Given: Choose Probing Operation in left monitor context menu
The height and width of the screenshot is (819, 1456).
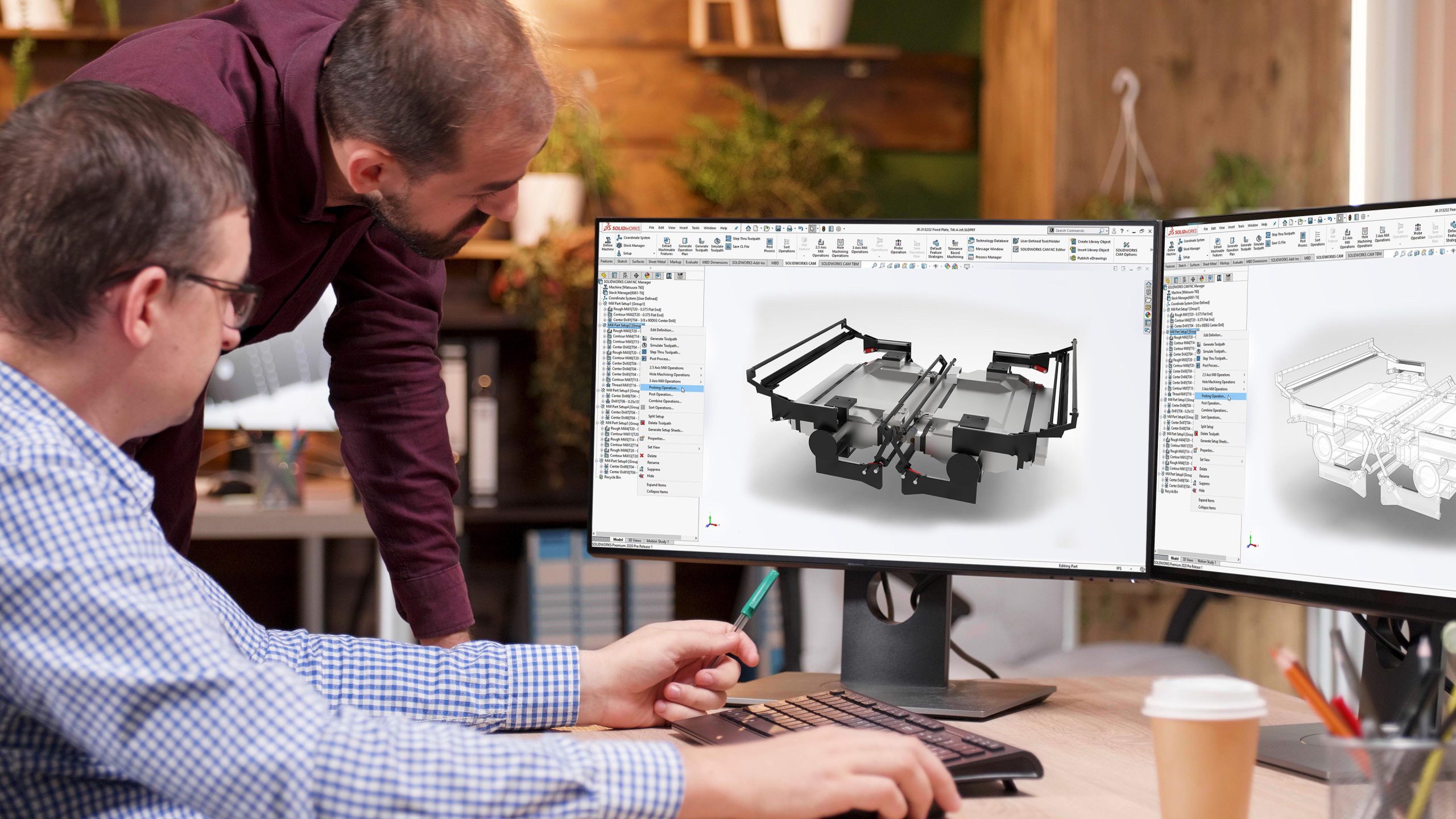Looking at the screenshot, I should pyautogui.click(x=672, y=388).
